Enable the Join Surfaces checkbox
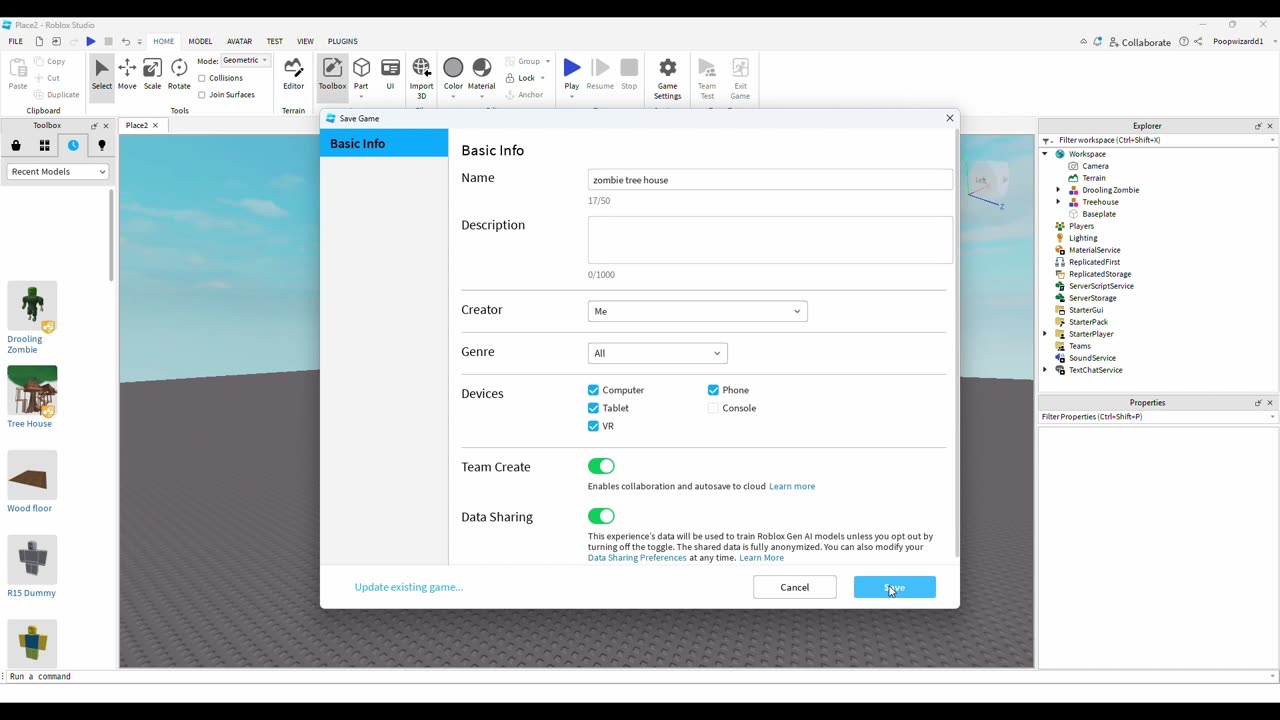Viewport: 1280px width, 720px height. pos(202,95)
